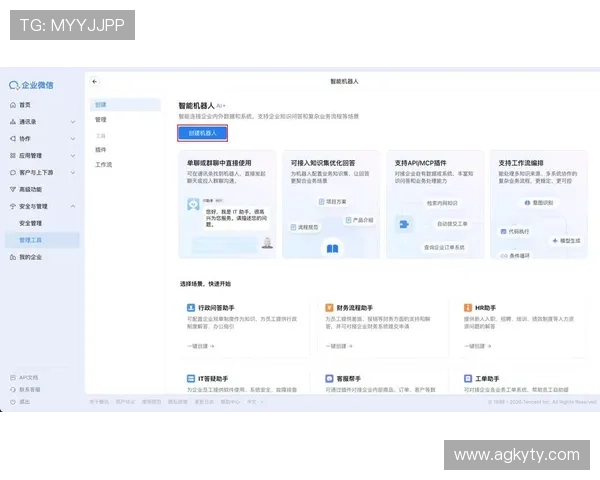The image size is (600, 480).
Task: Click the API文档 document icon
Action: pyautogui.click(x=13, y=377)
